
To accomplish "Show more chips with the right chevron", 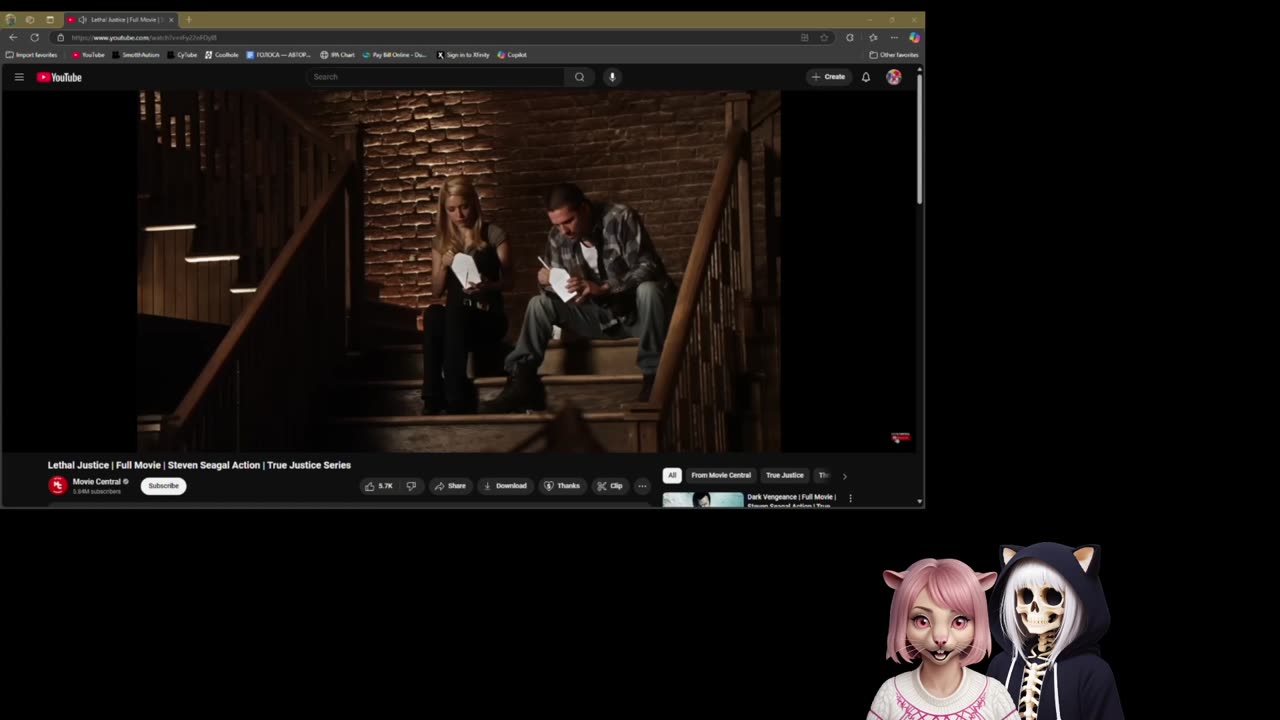I will point(844,476).
